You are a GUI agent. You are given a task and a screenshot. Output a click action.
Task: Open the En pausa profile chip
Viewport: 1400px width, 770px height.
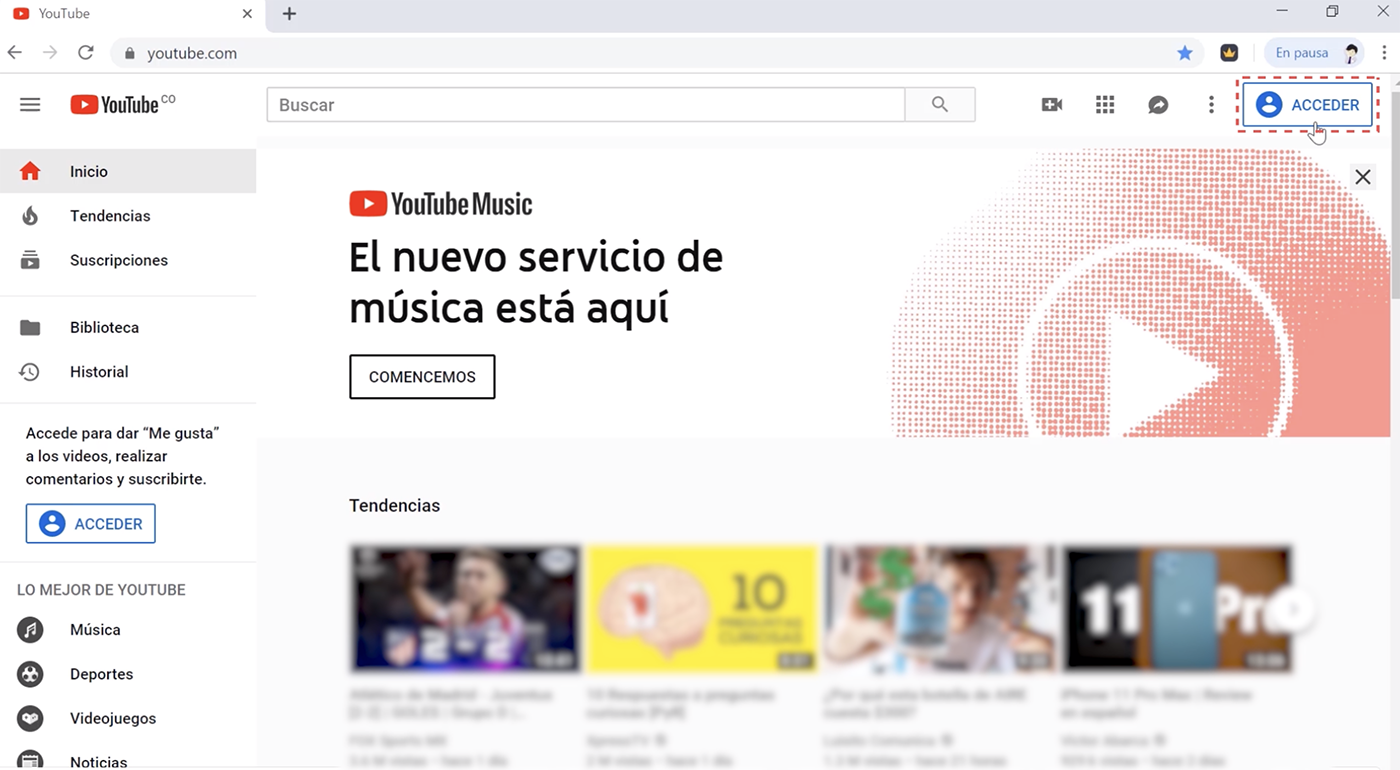(1315, 53)
